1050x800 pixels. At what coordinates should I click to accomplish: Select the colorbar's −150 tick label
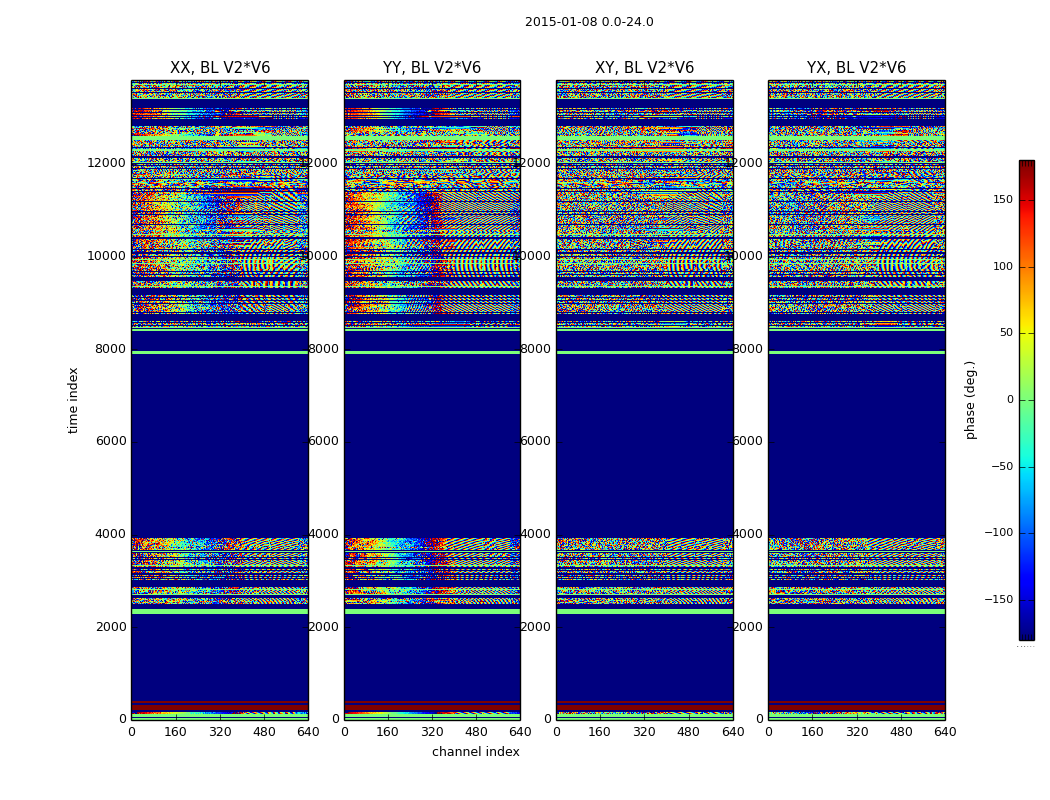[x=998, y=600]
